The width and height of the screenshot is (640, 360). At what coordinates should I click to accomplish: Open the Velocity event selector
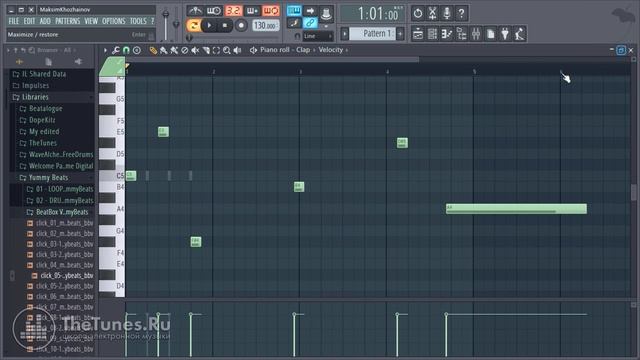click(331, 50)
